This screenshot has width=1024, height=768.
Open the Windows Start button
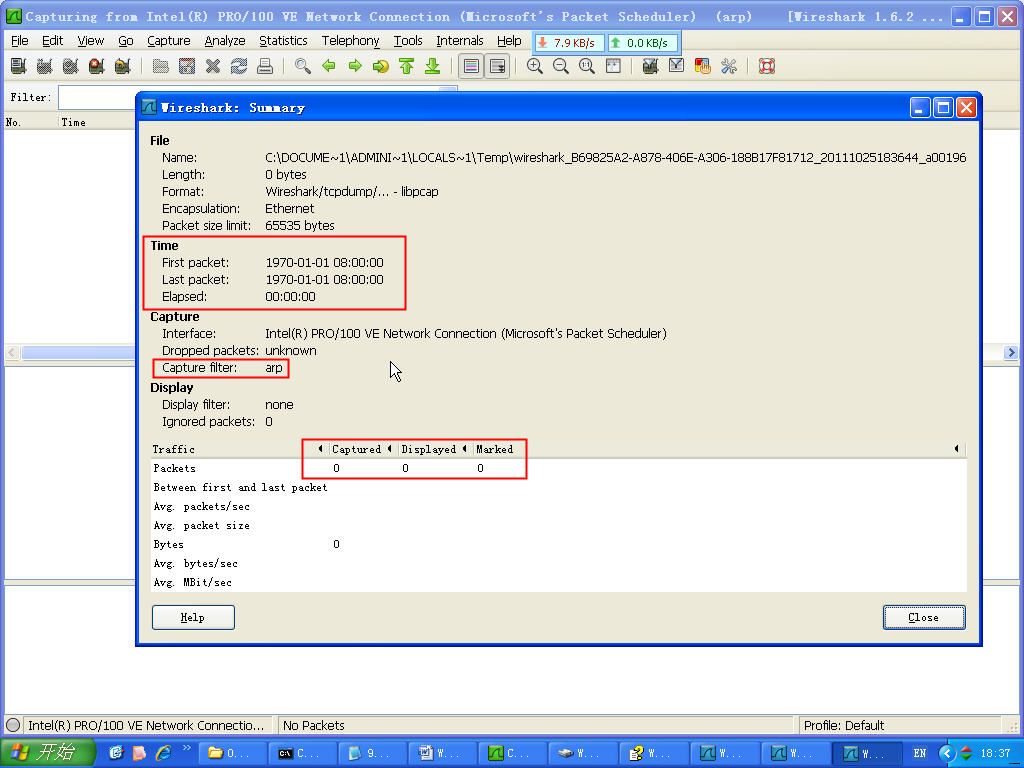[47, 753]
